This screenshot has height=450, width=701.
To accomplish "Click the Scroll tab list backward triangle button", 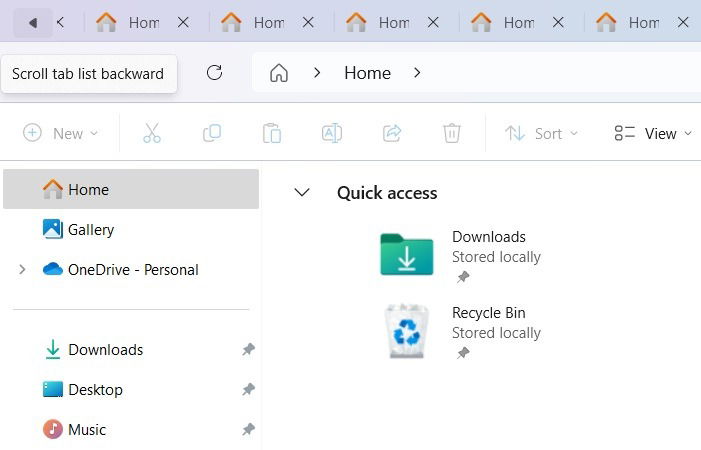I will coord(33,22).
